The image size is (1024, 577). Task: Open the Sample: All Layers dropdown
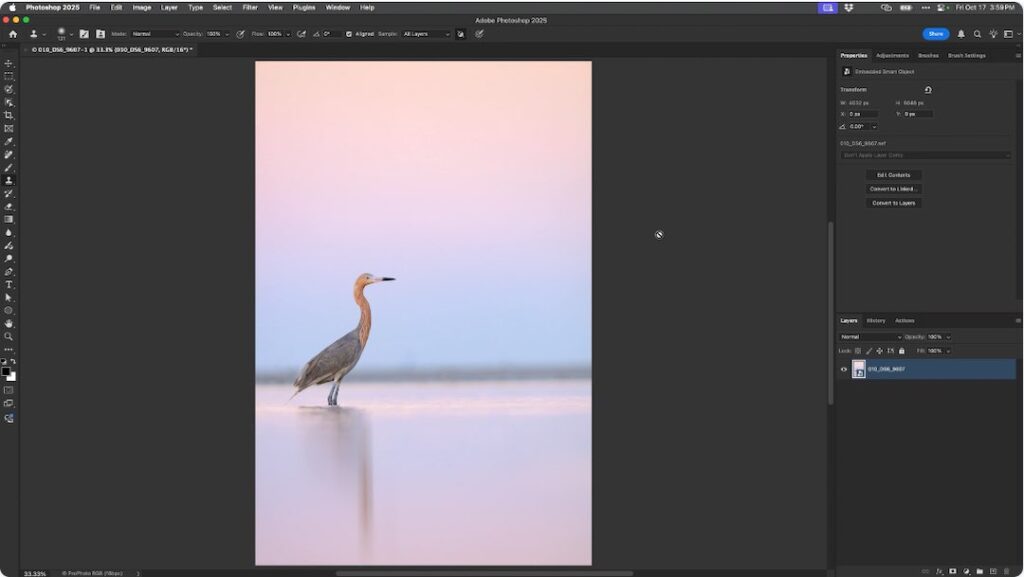pyautogui.click(x=425, y=33)
